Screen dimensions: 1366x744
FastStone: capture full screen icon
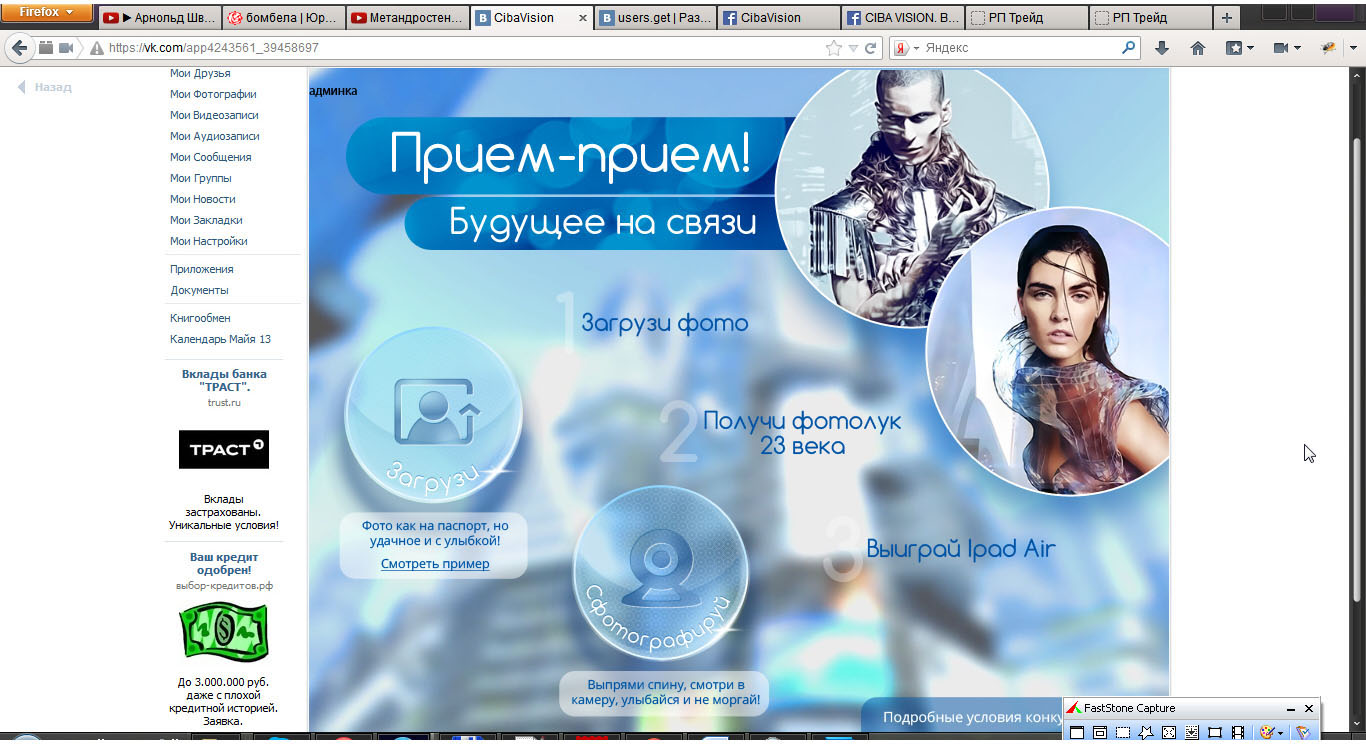[1169, 733]
